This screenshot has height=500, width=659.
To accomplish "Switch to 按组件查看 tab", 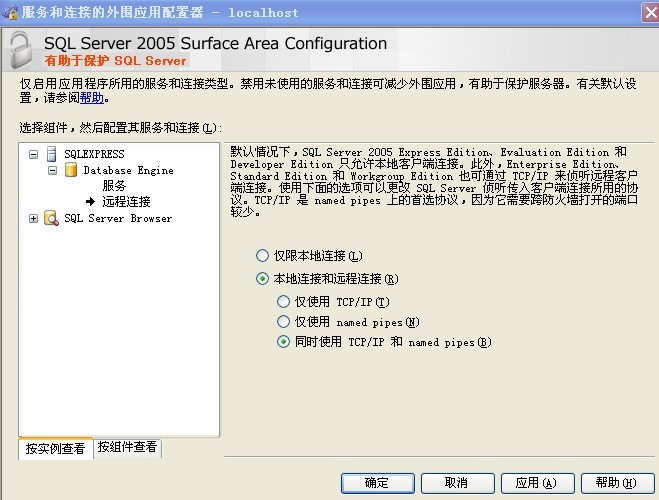I will (127, 447).
